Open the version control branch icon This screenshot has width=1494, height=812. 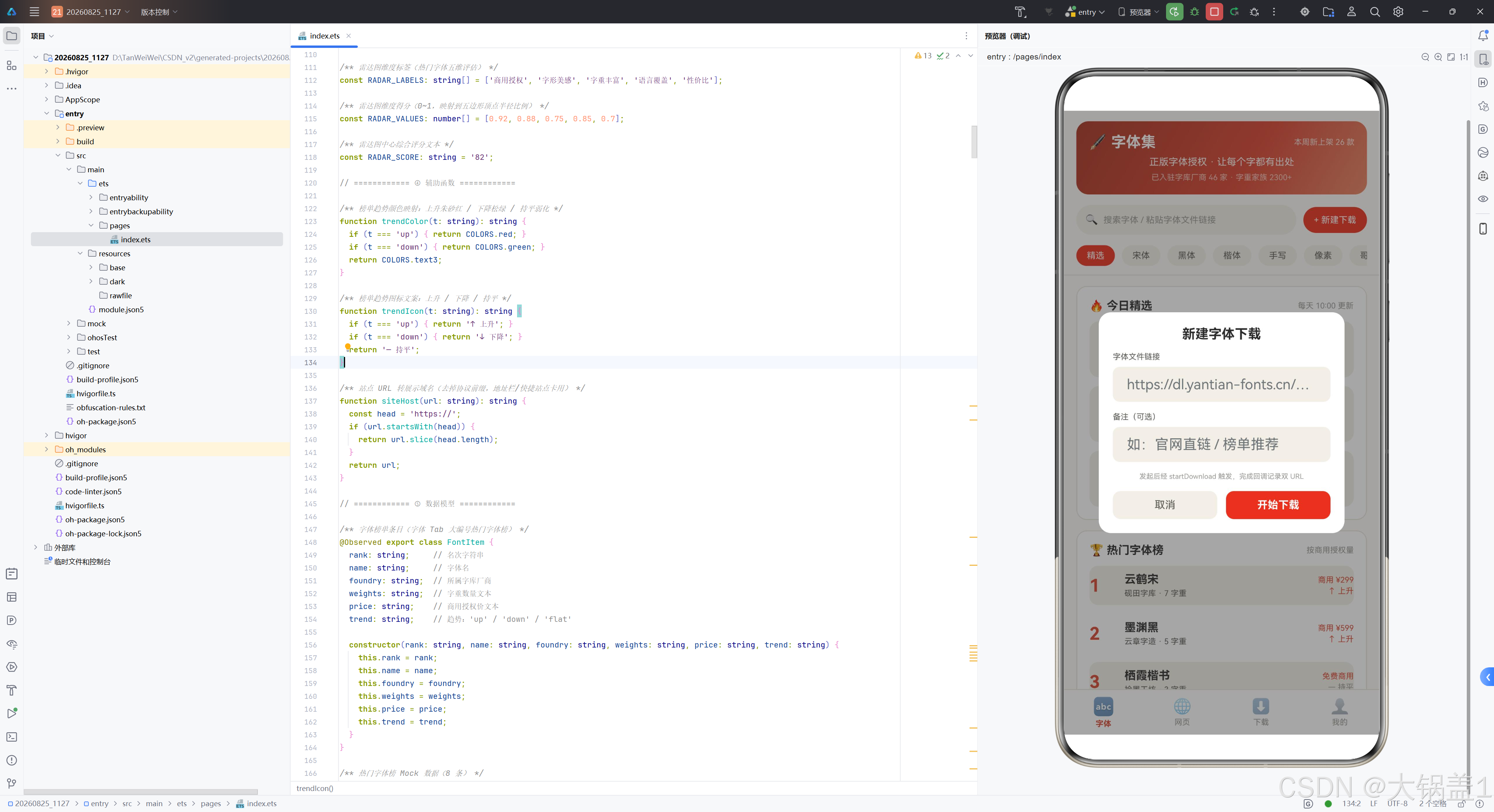[x=12, y=784]
